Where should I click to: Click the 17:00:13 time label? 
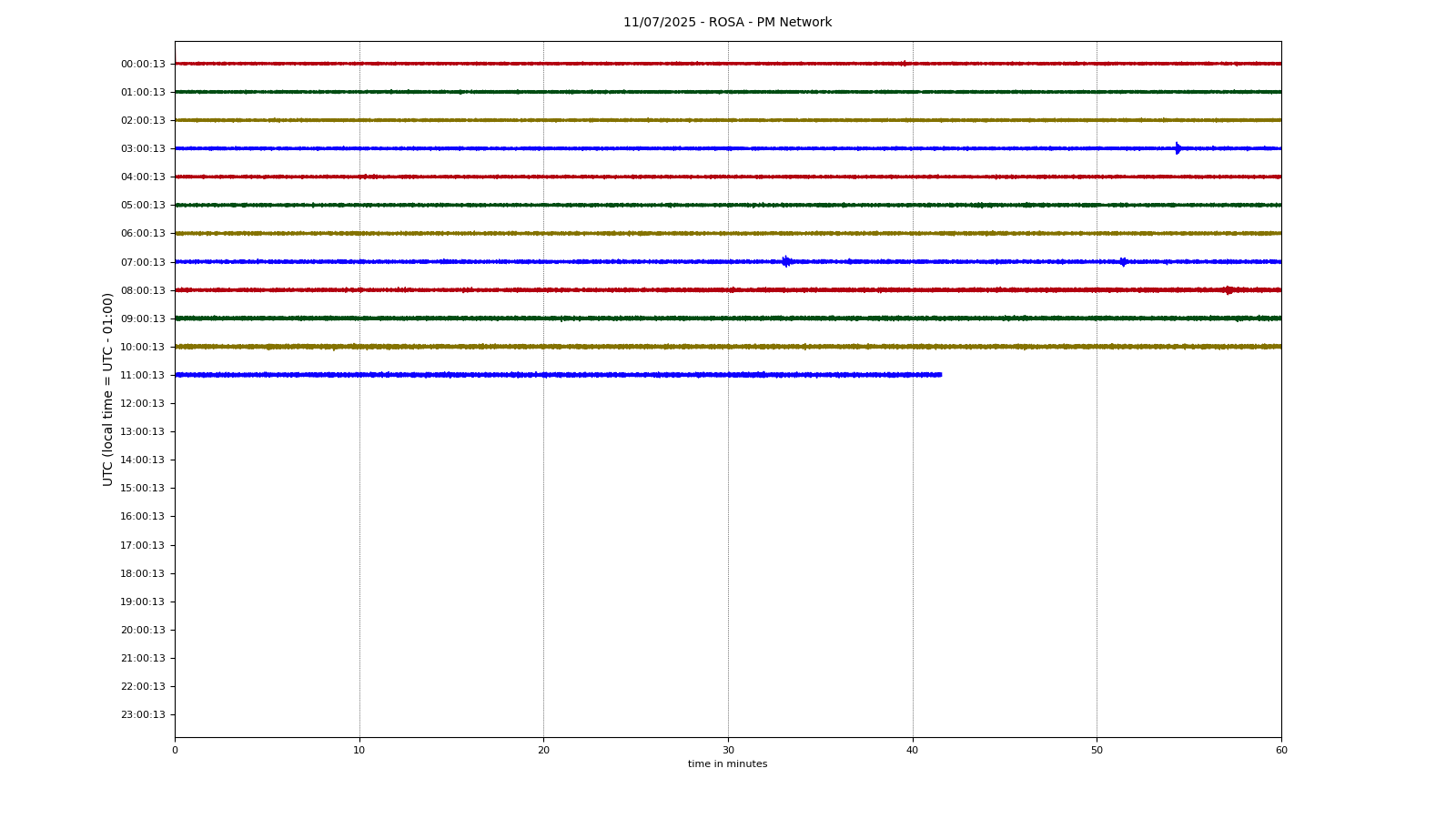point(143,545)
